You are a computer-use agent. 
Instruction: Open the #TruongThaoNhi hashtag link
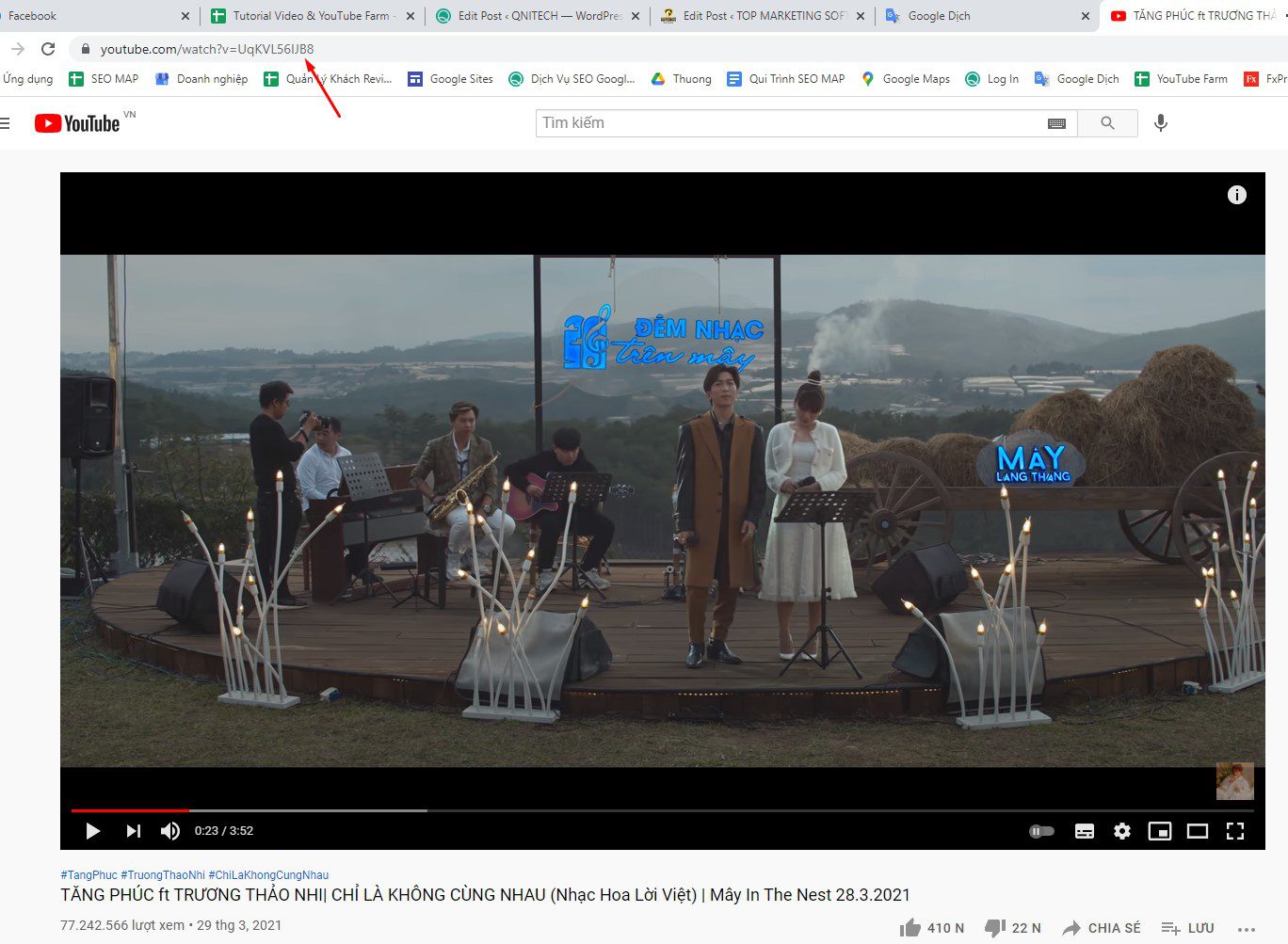163,875
